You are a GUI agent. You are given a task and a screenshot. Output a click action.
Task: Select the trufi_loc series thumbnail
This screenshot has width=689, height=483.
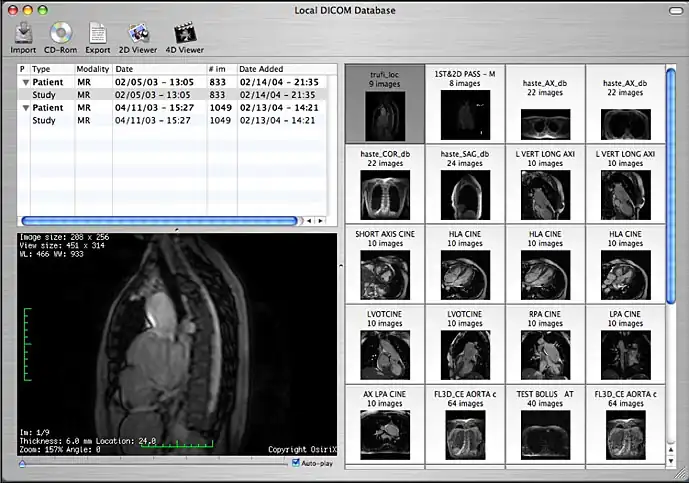point(385,104)
